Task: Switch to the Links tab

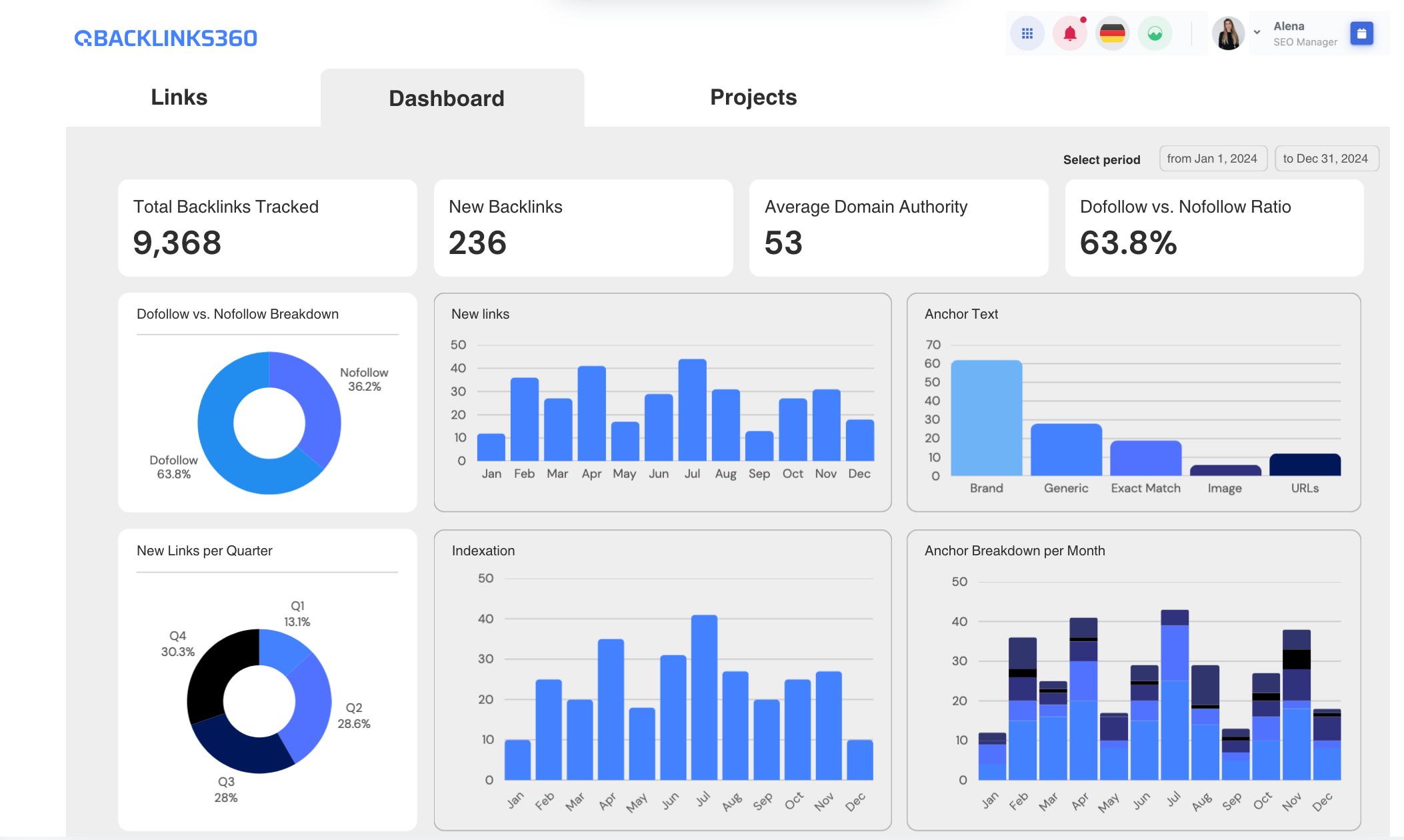Action: click(179, 97)
